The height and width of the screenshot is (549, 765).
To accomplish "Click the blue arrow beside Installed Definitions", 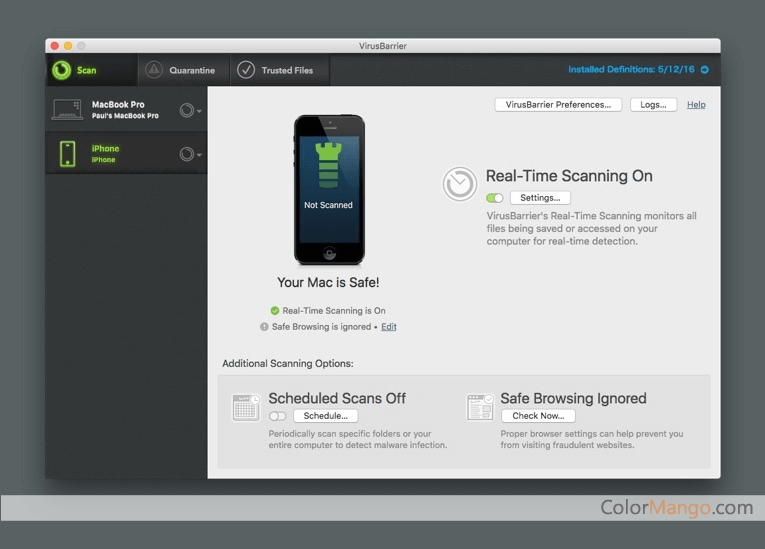I will click(705, 70).
